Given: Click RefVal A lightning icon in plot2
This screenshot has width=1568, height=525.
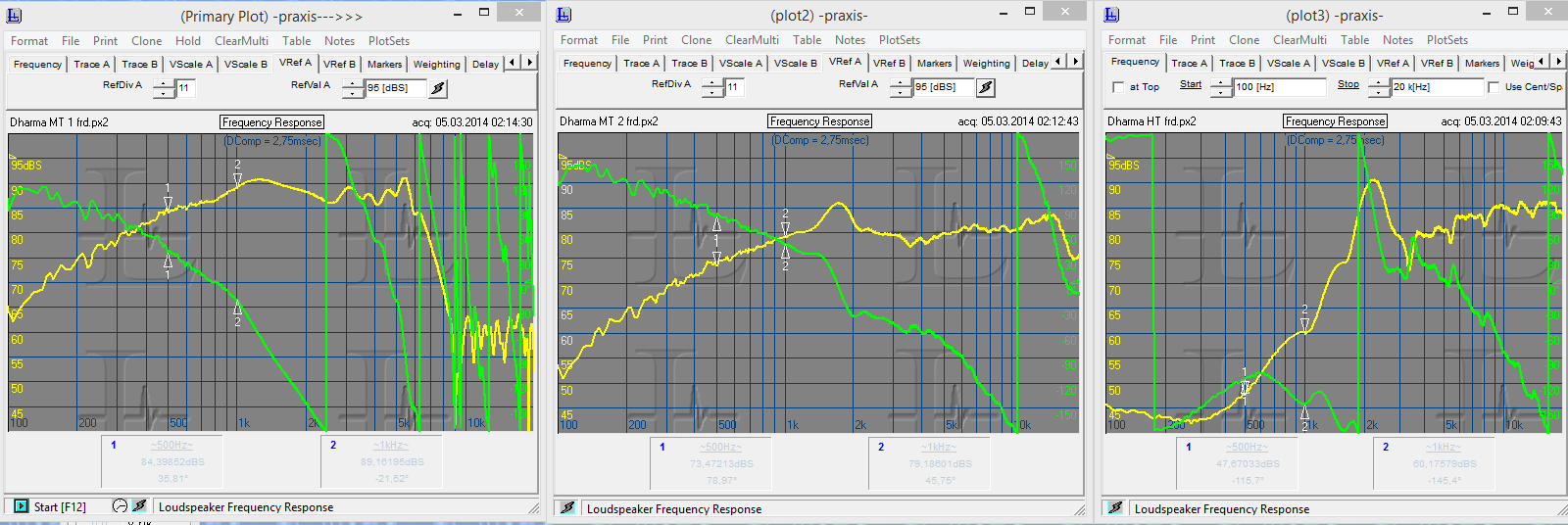Looking at the screenshot, I should pyautogui.click(x=986, y=87).
